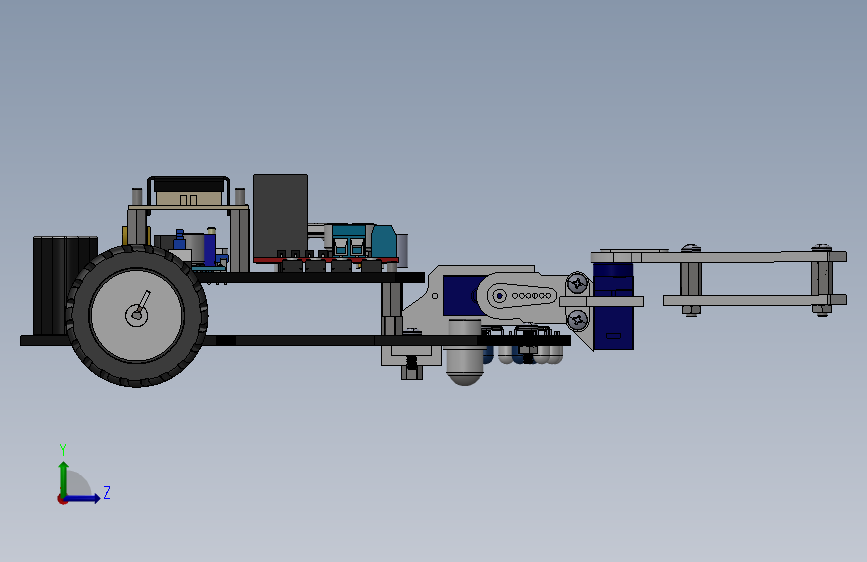Click the blue Z axis arrow of triad
The width and height of the screenshot is (867, 562).
click(83, 498)
